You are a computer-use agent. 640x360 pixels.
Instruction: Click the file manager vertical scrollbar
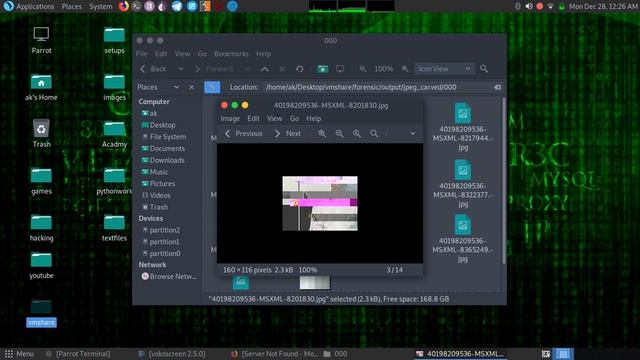(504, 180)
